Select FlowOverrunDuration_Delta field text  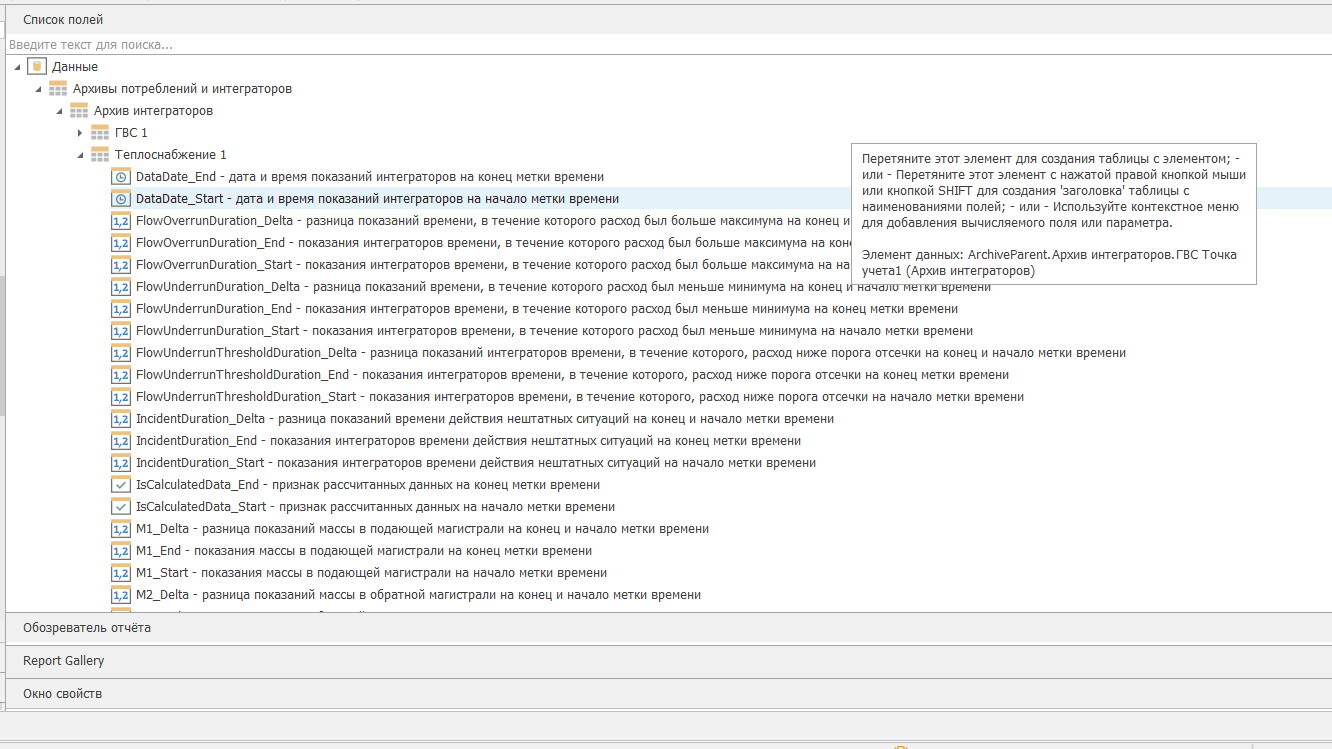(493, 220)
